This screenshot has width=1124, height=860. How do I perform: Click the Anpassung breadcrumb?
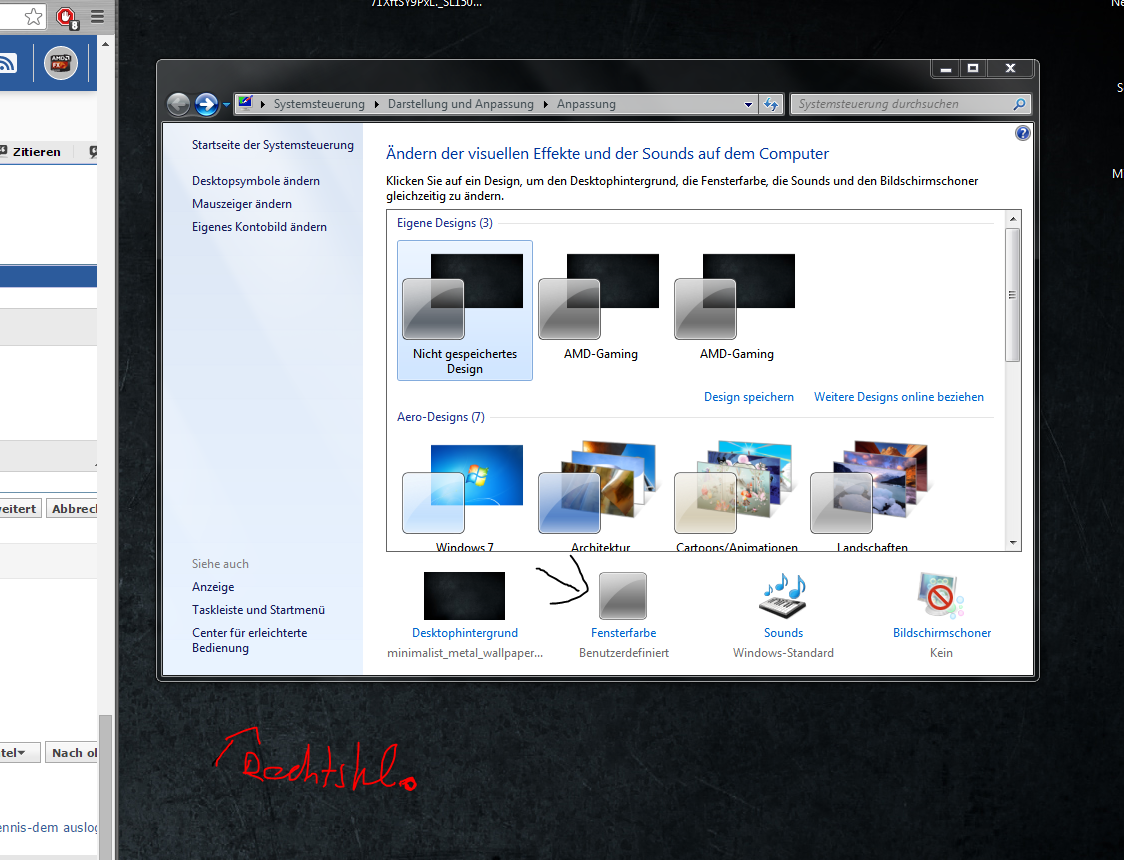586,104
